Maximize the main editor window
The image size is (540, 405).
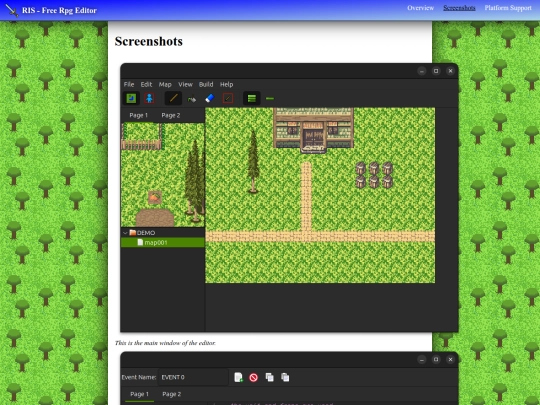436,71
